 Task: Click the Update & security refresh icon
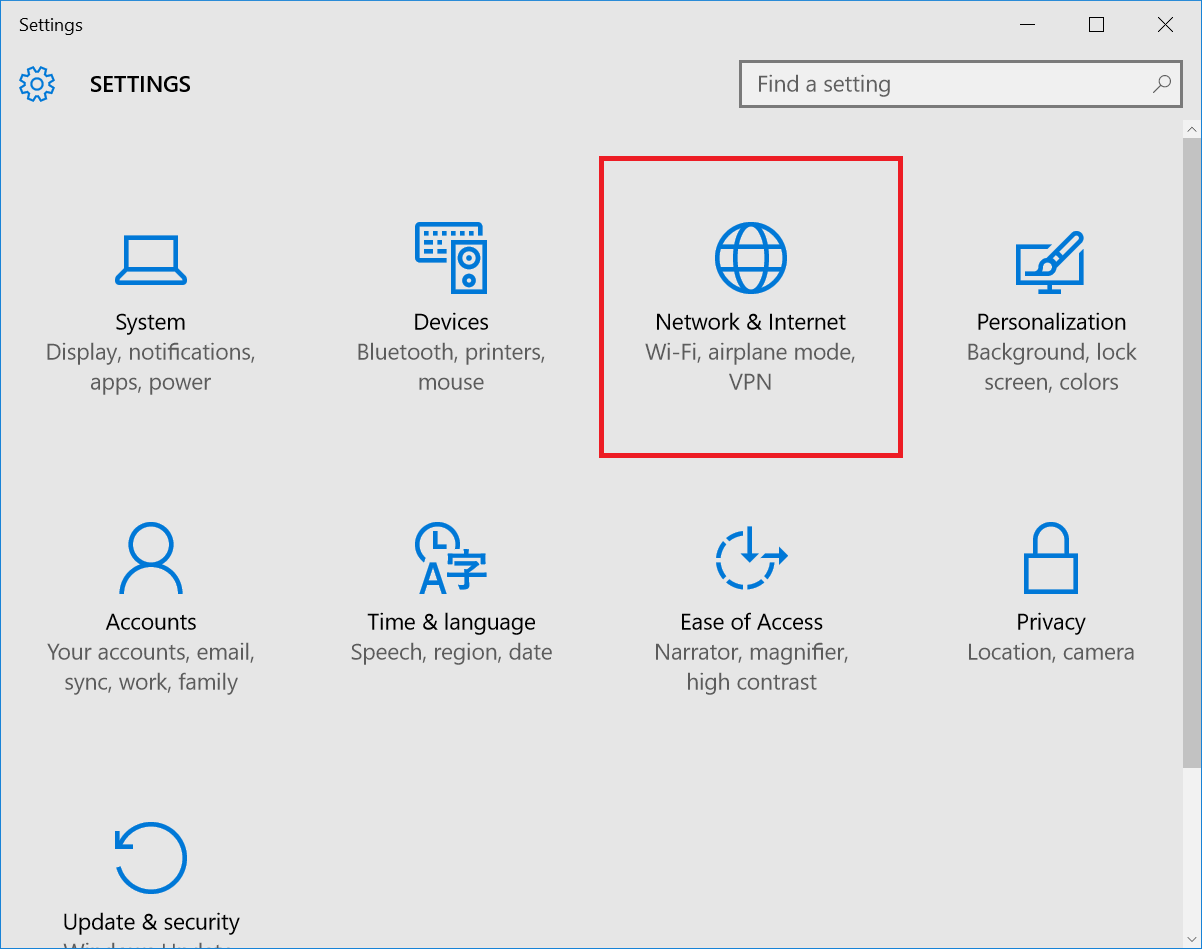point(150,857)
